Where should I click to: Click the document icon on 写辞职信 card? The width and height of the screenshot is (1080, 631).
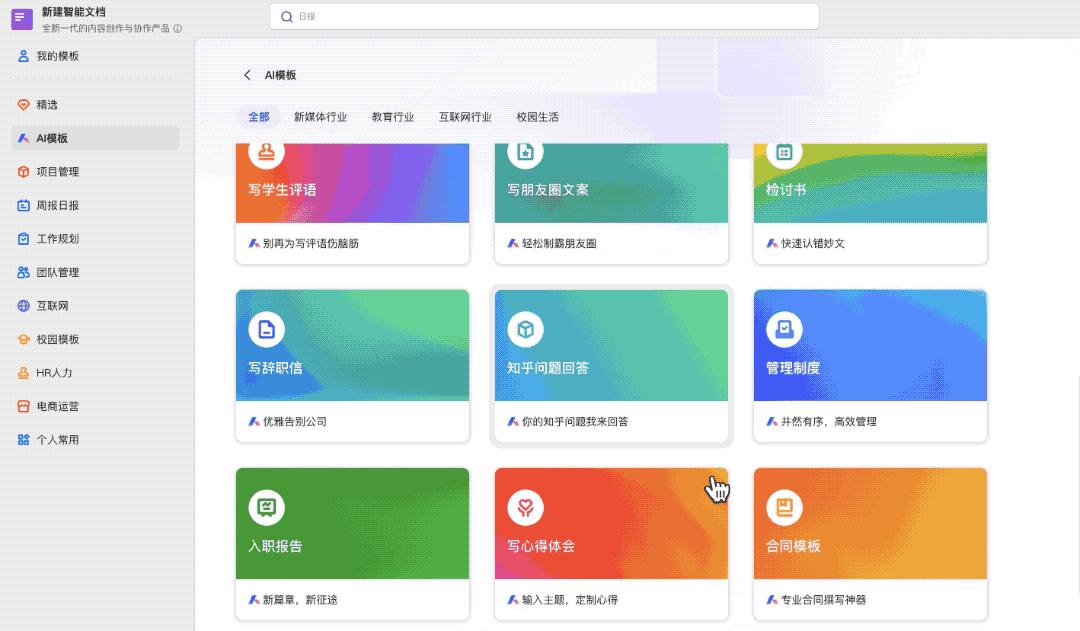(267, 329)
